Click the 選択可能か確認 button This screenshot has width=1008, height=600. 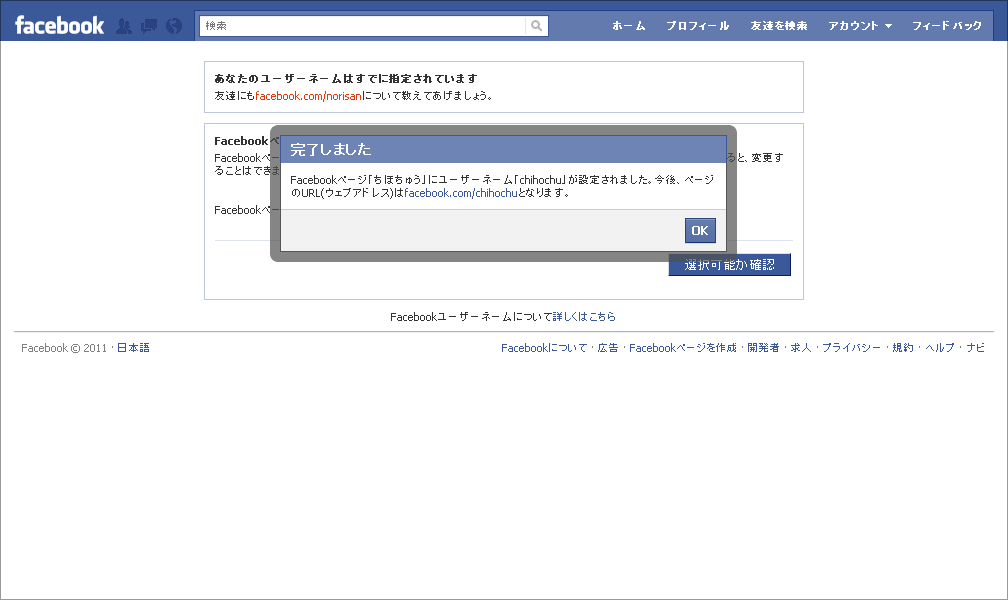[x=730, y=265]
